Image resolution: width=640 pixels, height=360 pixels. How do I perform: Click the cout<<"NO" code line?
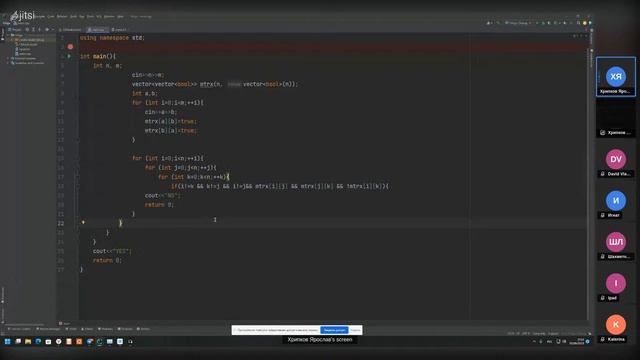pyautogui.click(x=162, y=196)
